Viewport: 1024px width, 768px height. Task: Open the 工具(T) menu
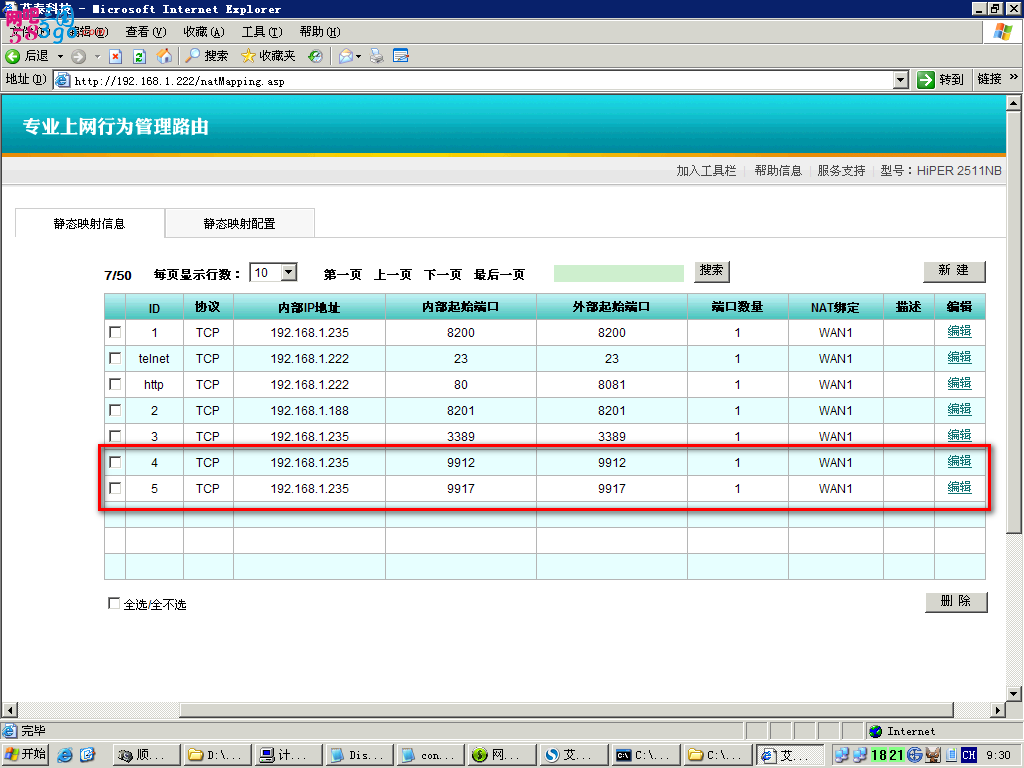pos(262,31)
